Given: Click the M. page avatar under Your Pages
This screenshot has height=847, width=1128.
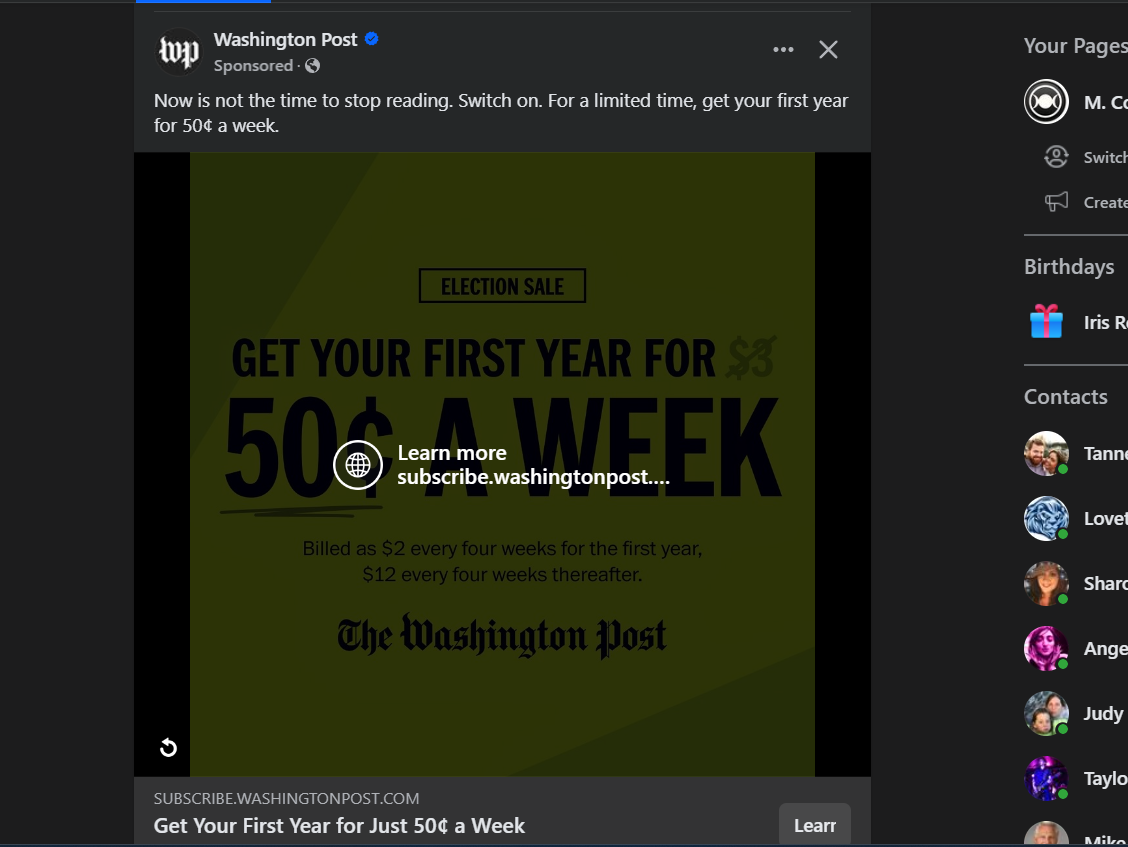Looking at the screenshot, I should (x=1046, y=101).
